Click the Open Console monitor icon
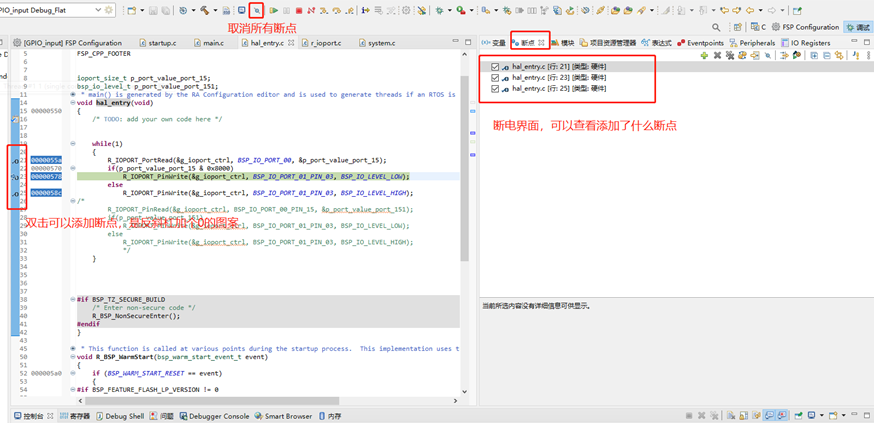This screenshot has height=423, width=874. tap(241, 10)
